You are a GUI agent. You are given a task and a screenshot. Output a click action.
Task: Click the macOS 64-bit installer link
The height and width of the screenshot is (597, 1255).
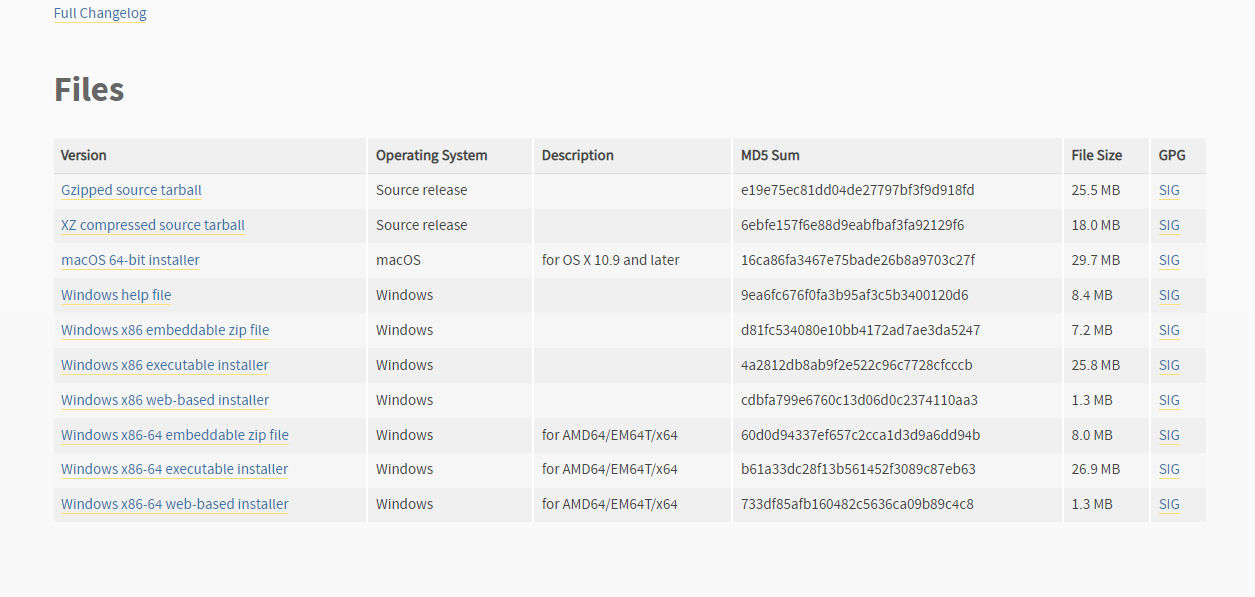(130, 260)
